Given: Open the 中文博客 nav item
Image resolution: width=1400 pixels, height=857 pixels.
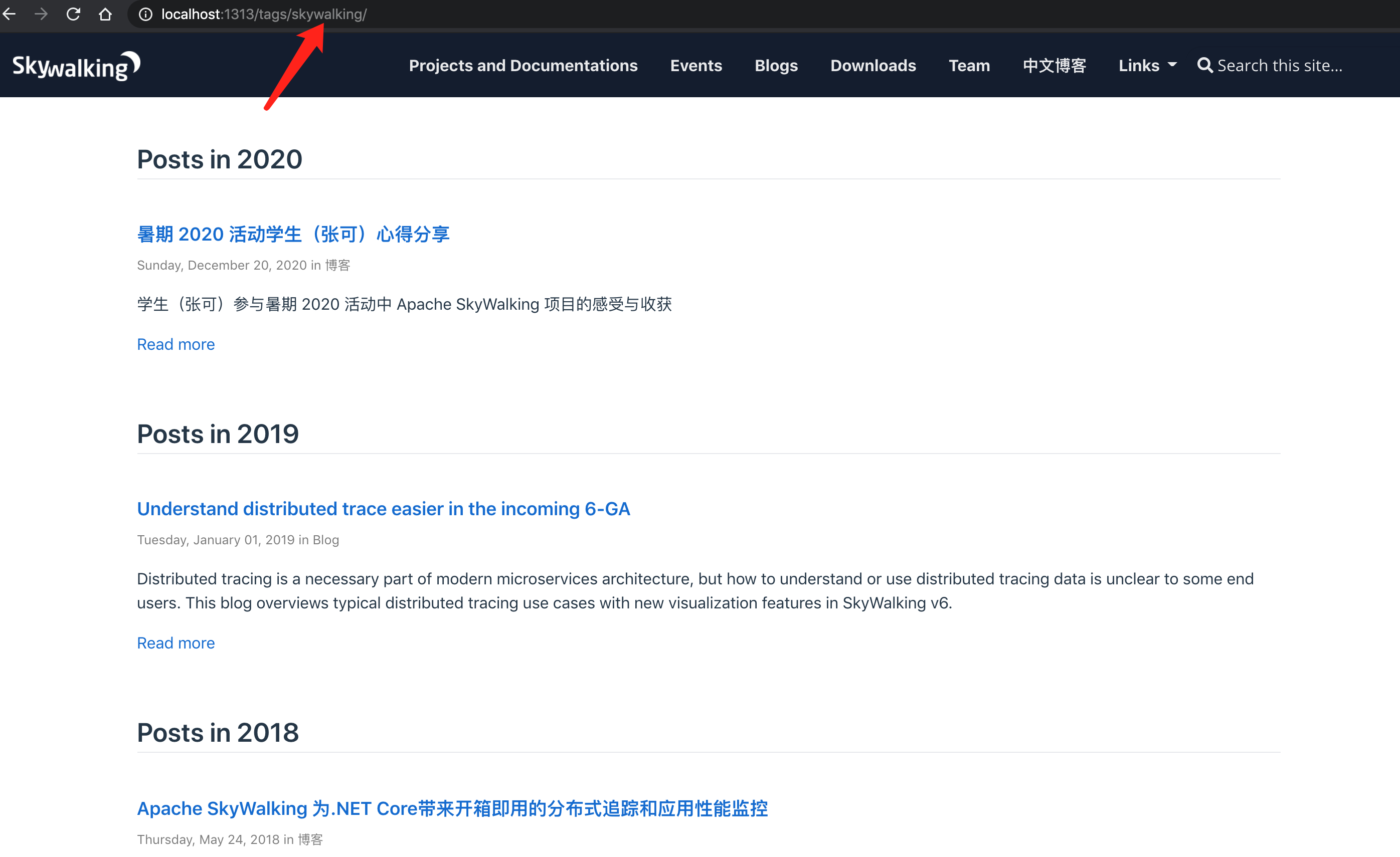Looking at the screenshot, I should 1054,65.
